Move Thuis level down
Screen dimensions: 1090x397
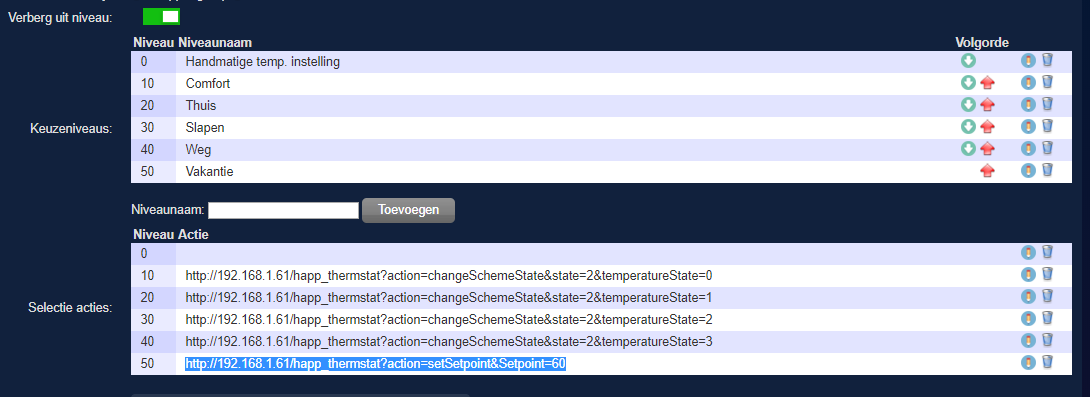point(968,105)
